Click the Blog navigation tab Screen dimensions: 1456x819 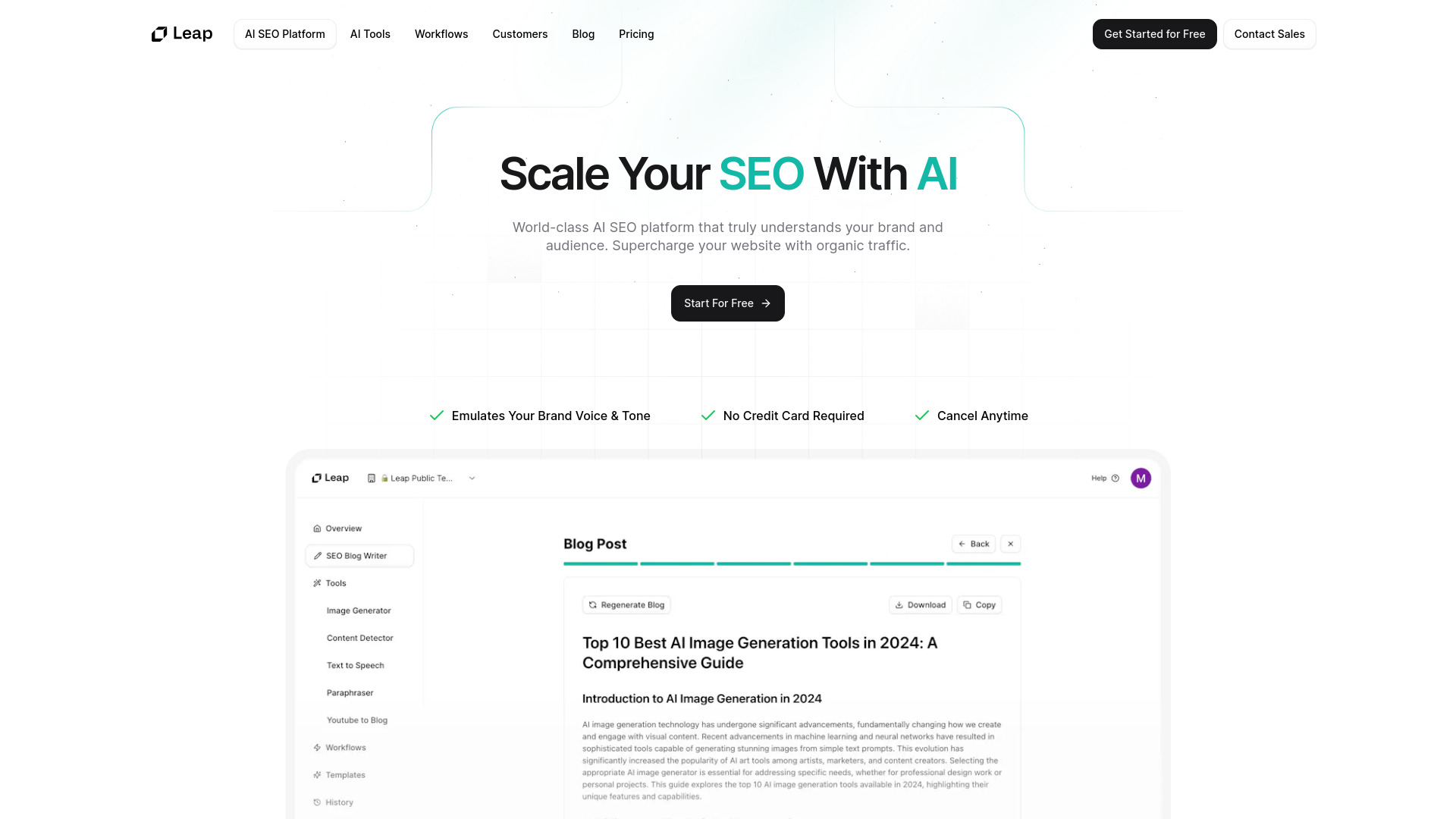583,33
